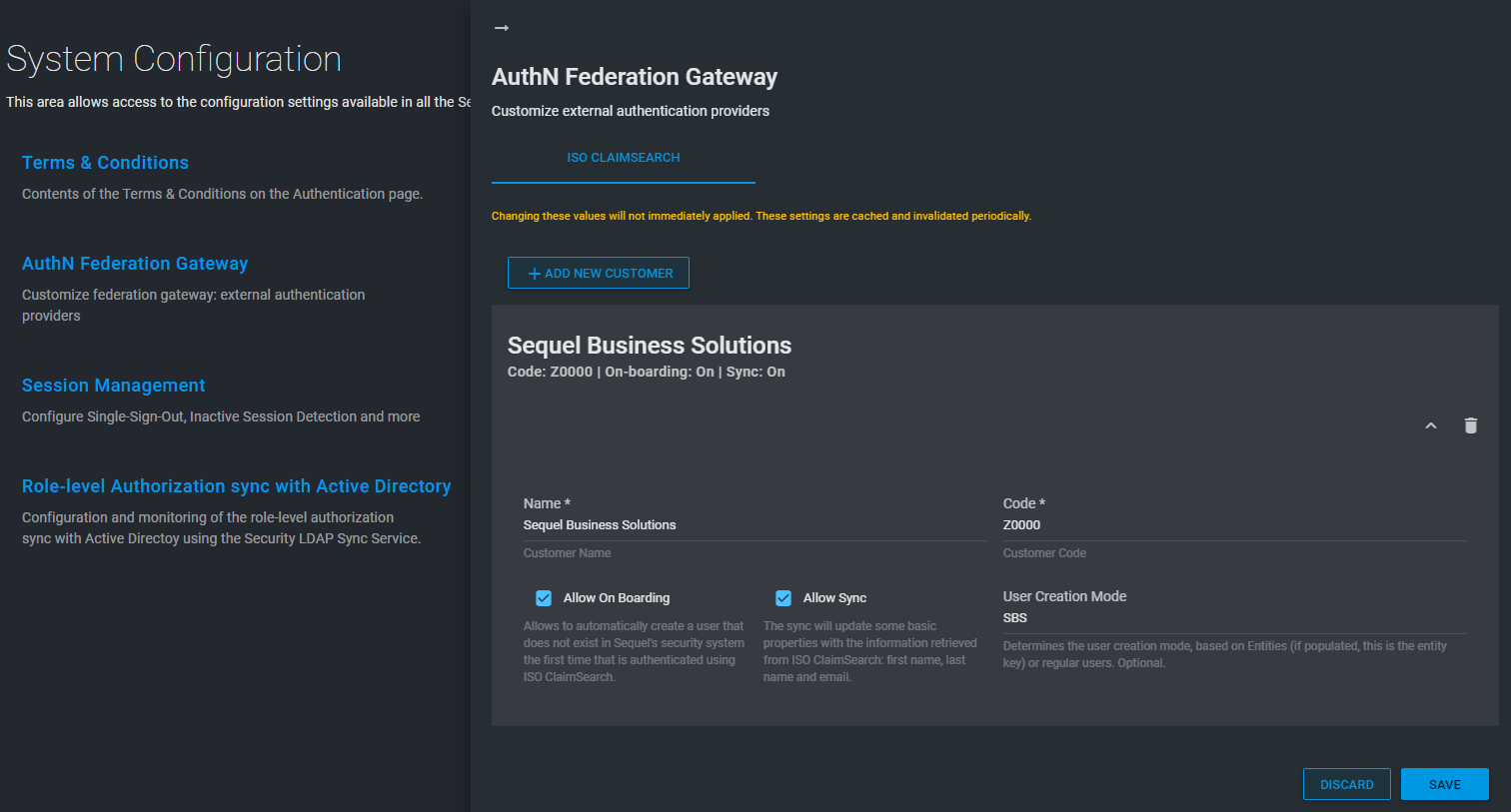This screenshot has height=812, width=1511.
Task: Open Role-level Authorization sync with Active Directory
Action: pos(237,486)
